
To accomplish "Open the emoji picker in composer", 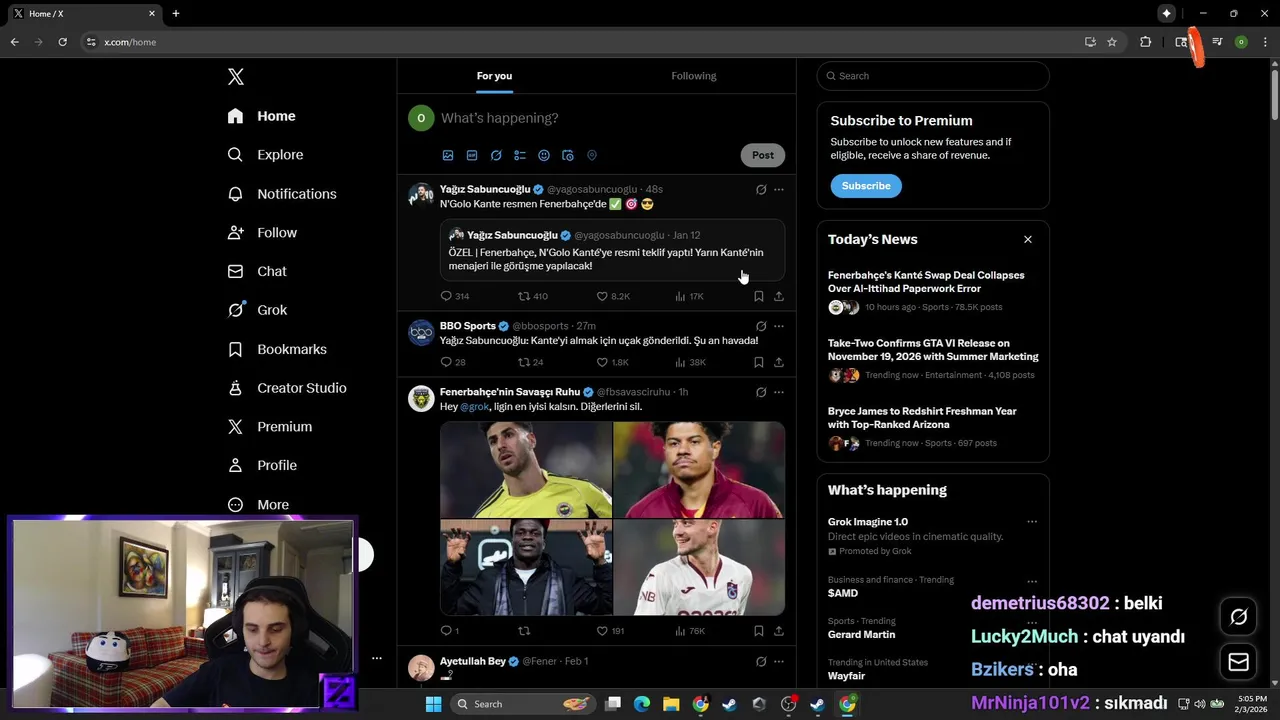I will [544, 155].
